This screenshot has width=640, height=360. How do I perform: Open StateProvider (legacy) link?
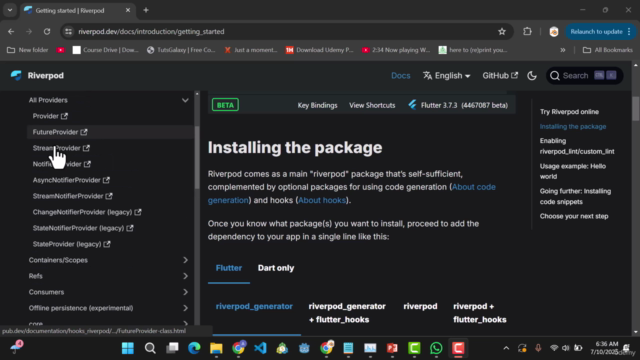point(71,244)
